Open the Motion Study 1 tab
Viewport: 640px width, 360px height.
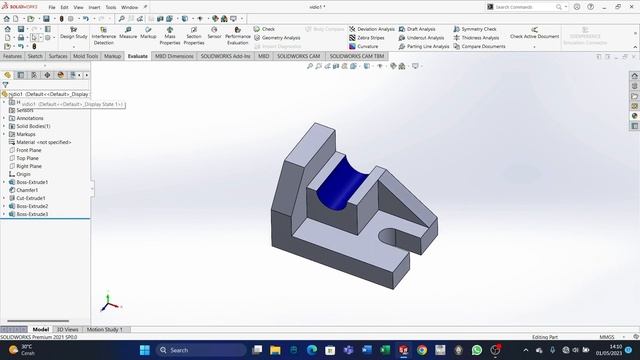pos(104,329)
